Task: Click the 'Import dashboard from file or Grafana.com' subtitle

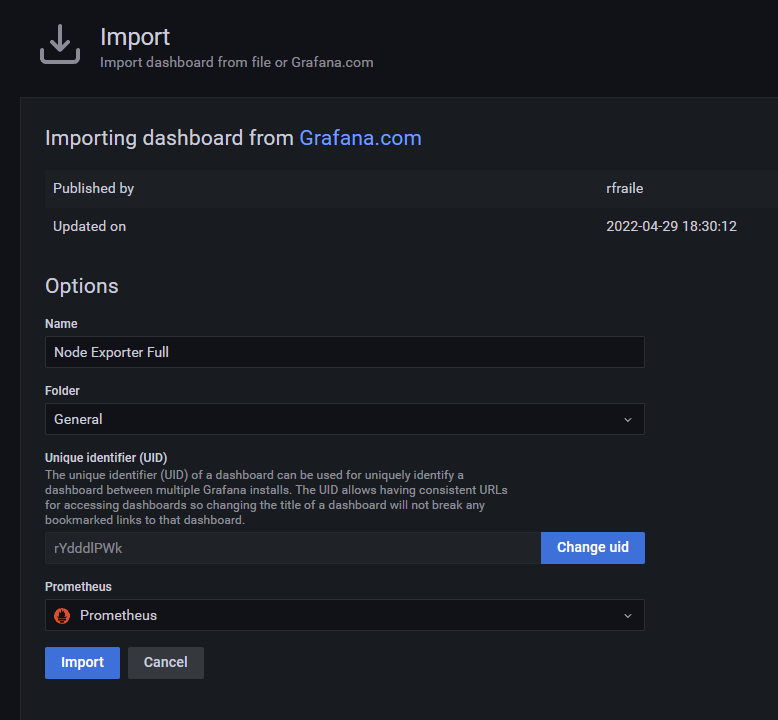Action: click(x=237, y=63)
